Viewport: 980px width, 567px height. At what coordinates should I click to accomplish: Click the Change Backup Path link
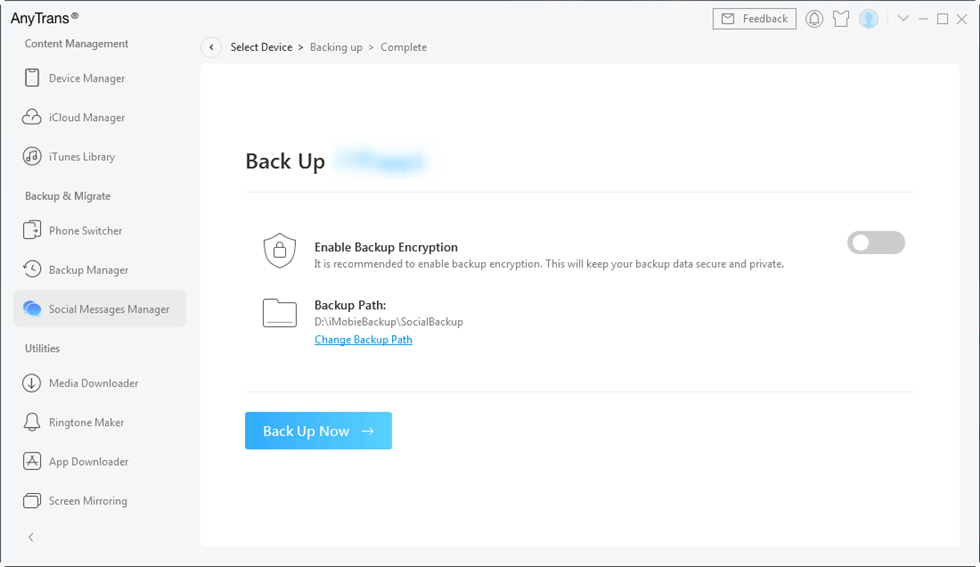(363, 339)
